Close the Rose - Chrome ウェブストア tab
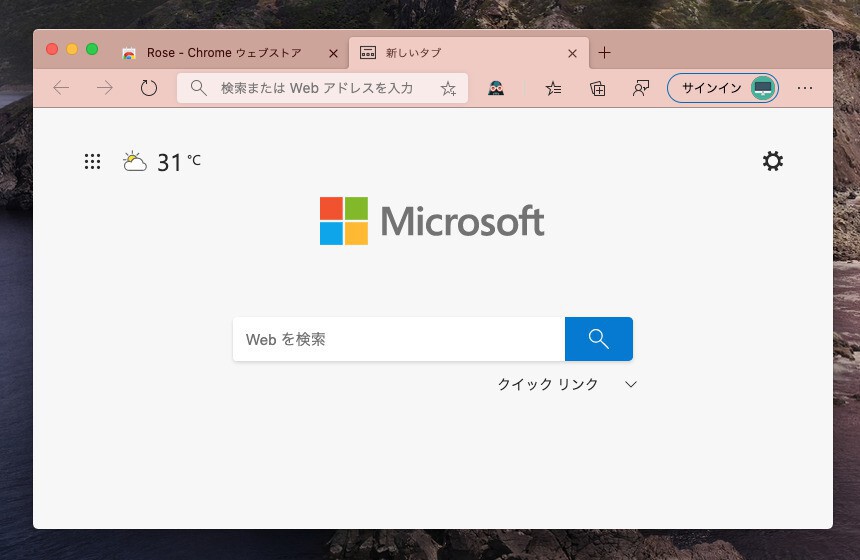 click(x=333, y=53)
